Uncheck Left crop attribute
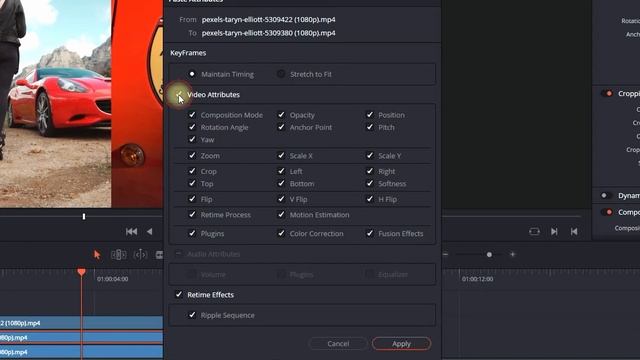Screen dimensions: 640x360 click(x=281, y=171)
